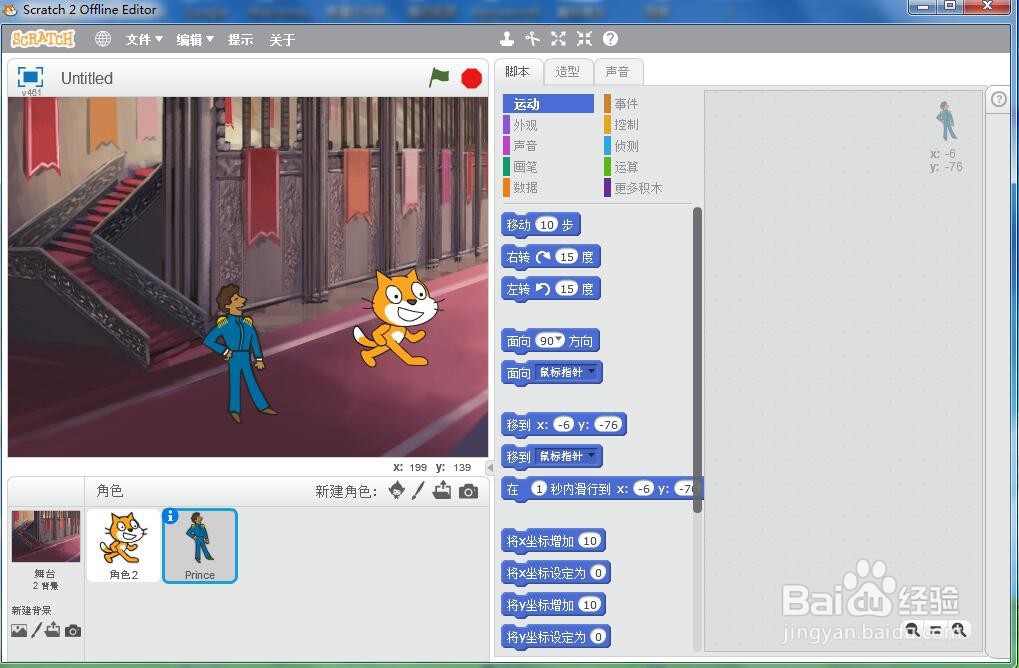Select the grow sprite tool
The width and height of the screenshot is (1019, 668).
pos(558,39)
